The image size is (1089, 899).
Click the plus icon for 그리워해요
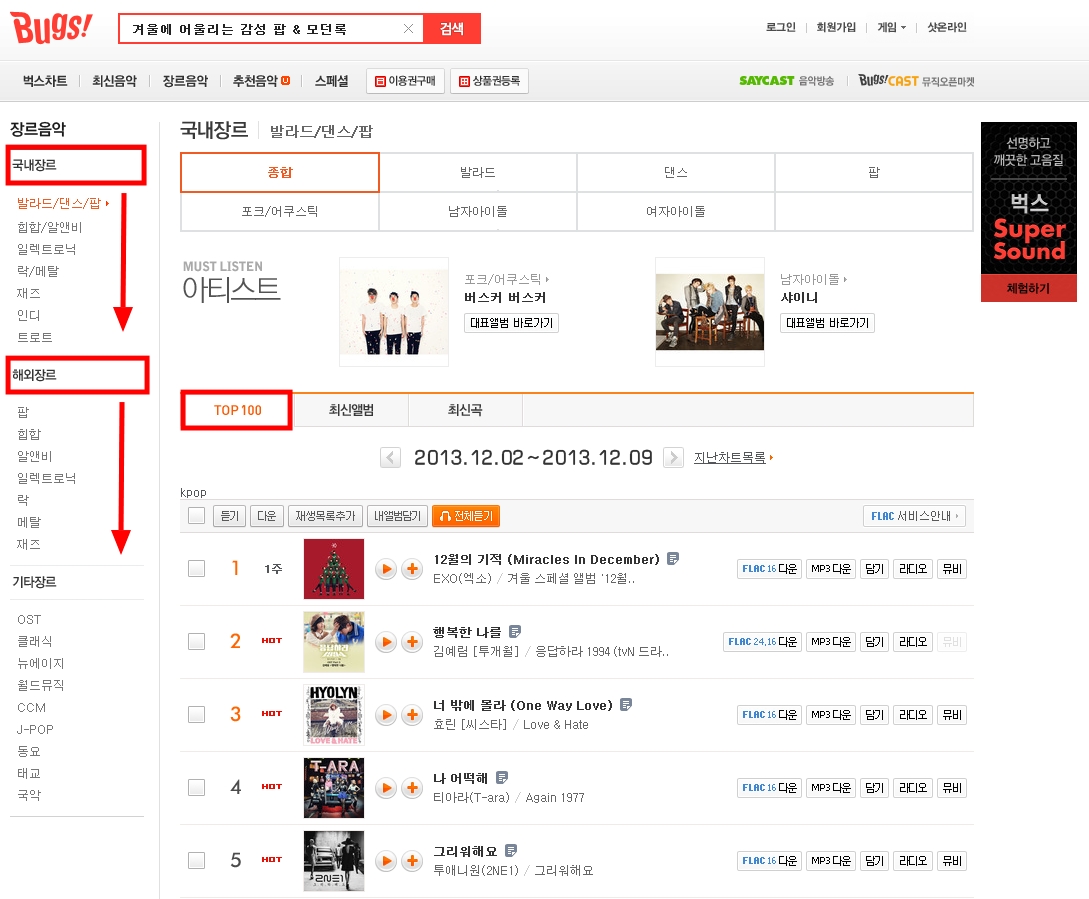(412, 860)
